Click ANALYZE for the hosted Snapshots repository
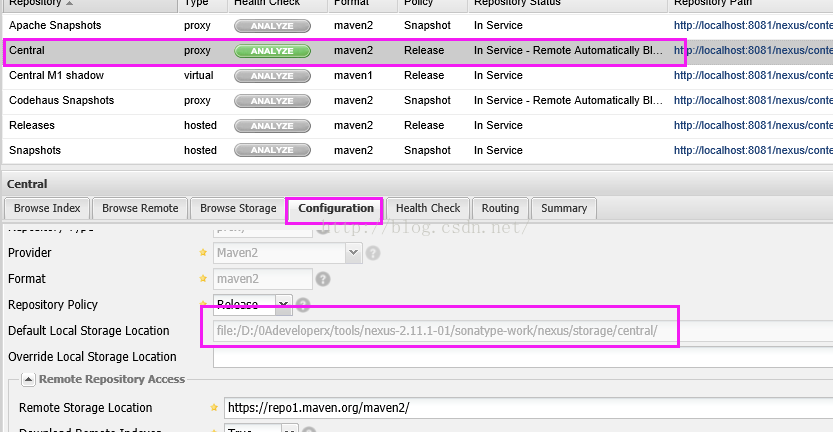The image size is (833, 432). [x=272, y=150]
